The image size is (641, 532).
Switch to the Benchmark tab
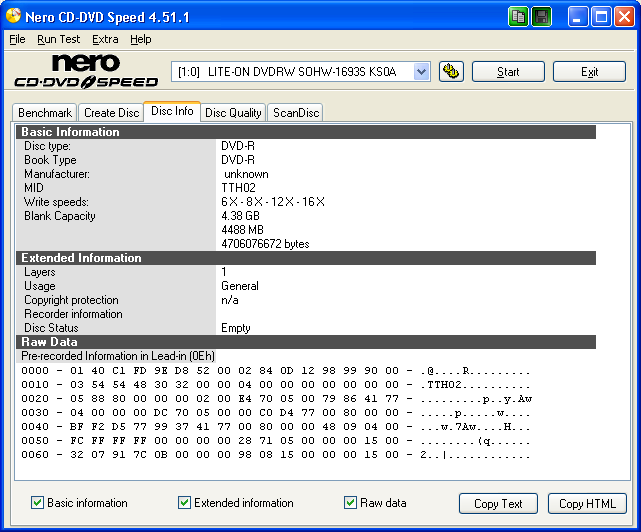(x=45, y=113)
